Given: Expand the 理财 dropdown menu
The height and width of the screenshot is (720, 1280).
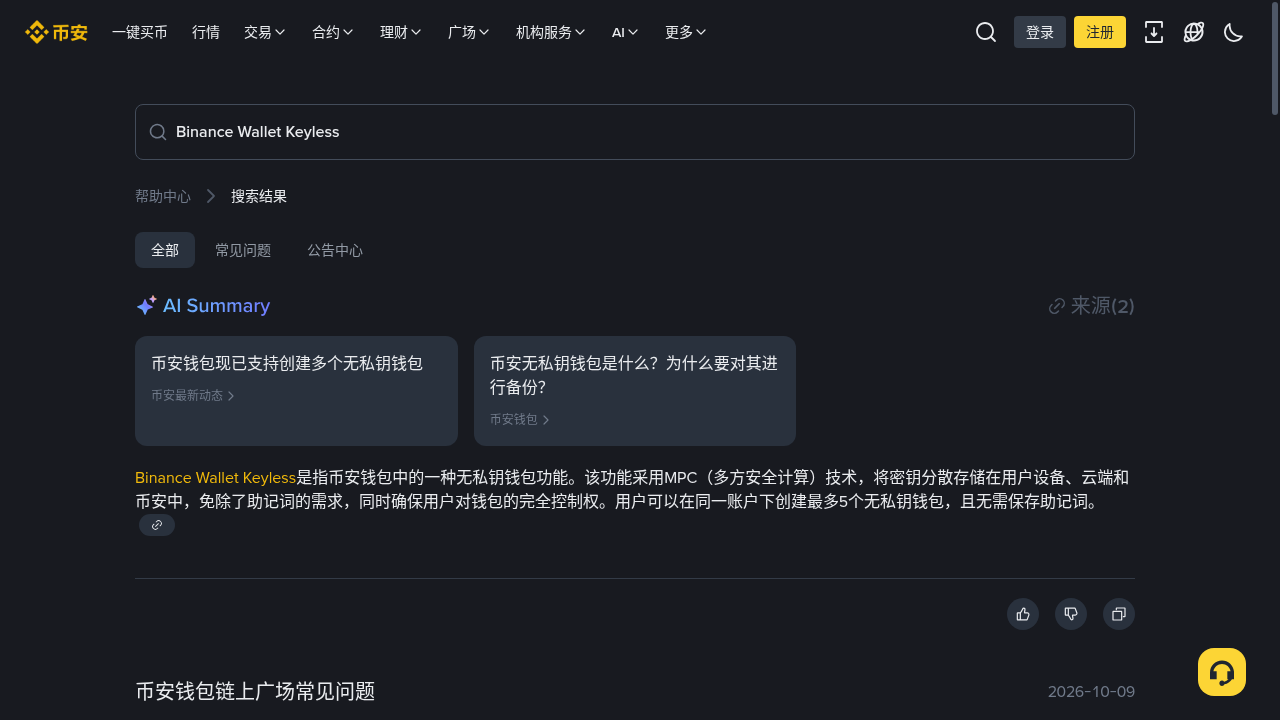Looking at the screenshot, I should [x=401, y=32].
